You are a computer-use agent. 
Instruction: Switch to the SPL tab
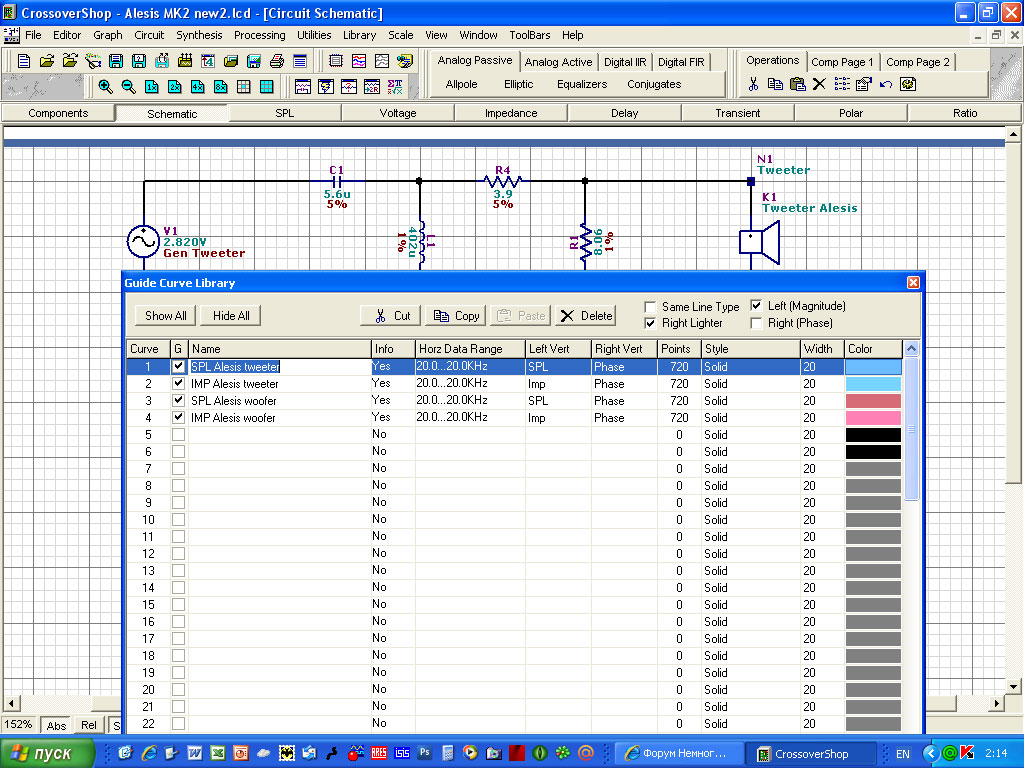pyautogui.click(x=285, y=113)
